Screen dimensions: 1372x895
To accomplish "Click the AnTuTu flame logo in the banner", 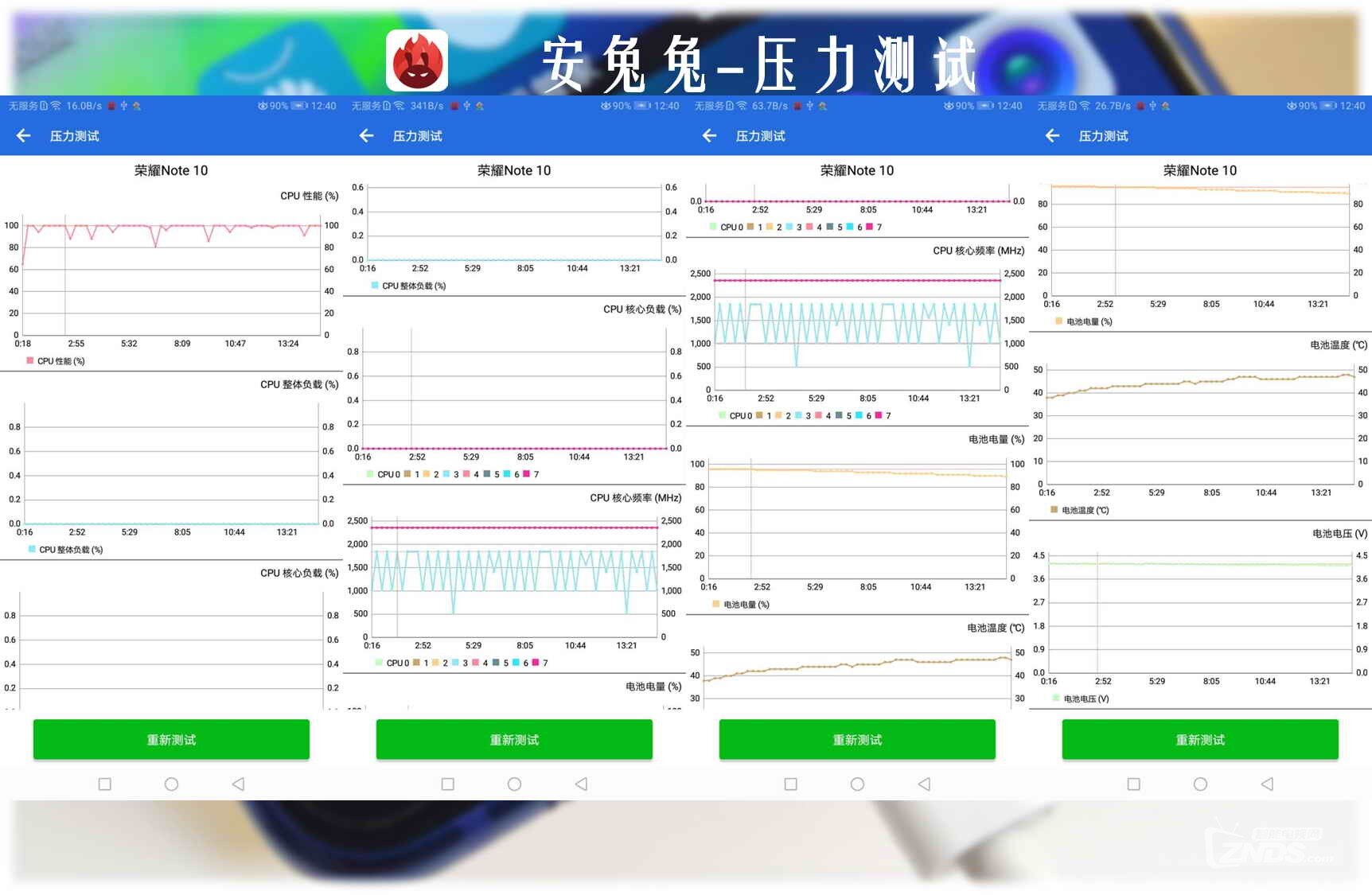I will coord(417,60).
